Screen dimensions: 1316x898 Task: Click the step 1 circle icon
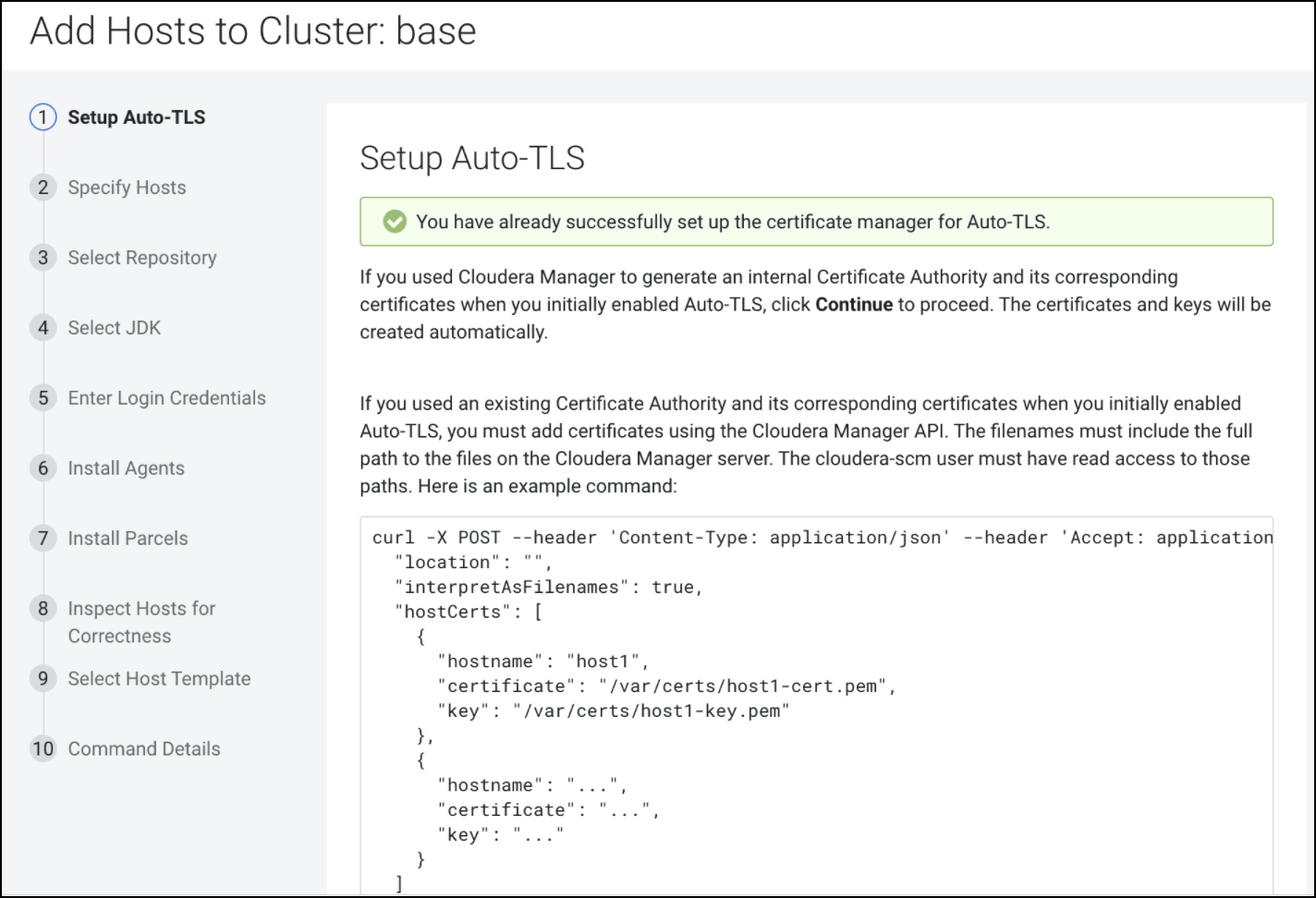point(43,117)
